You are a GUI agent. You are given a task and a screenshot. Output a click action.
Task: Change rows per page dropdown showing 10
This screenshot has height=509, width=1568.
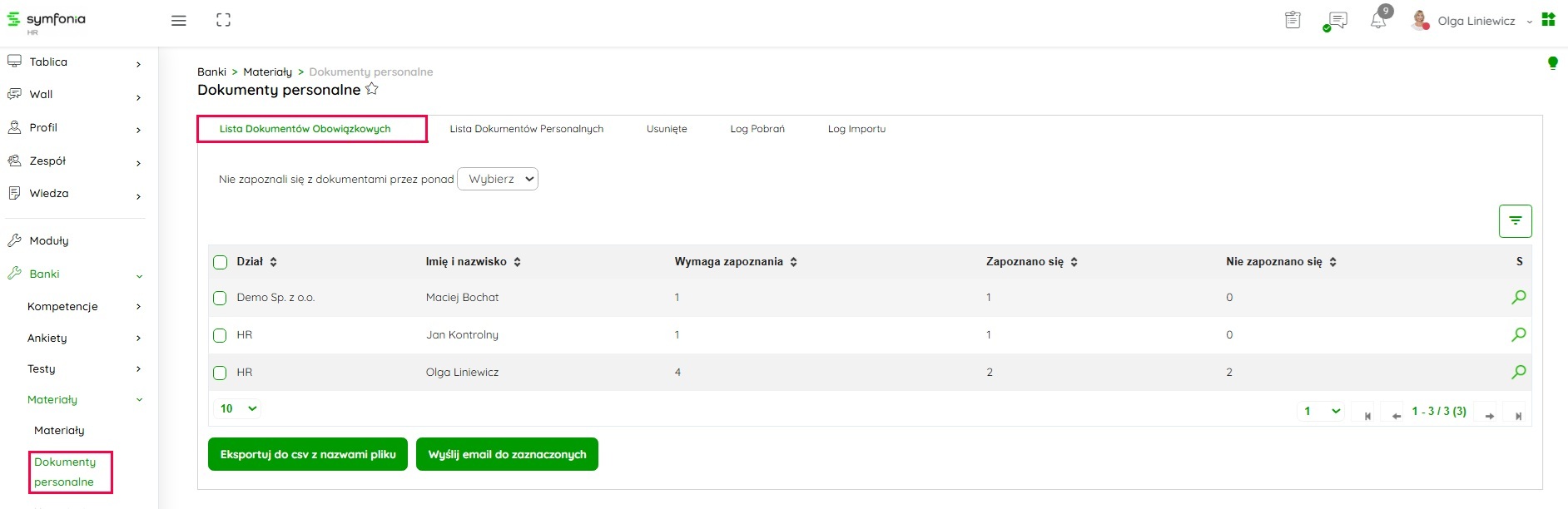point(238,408)
